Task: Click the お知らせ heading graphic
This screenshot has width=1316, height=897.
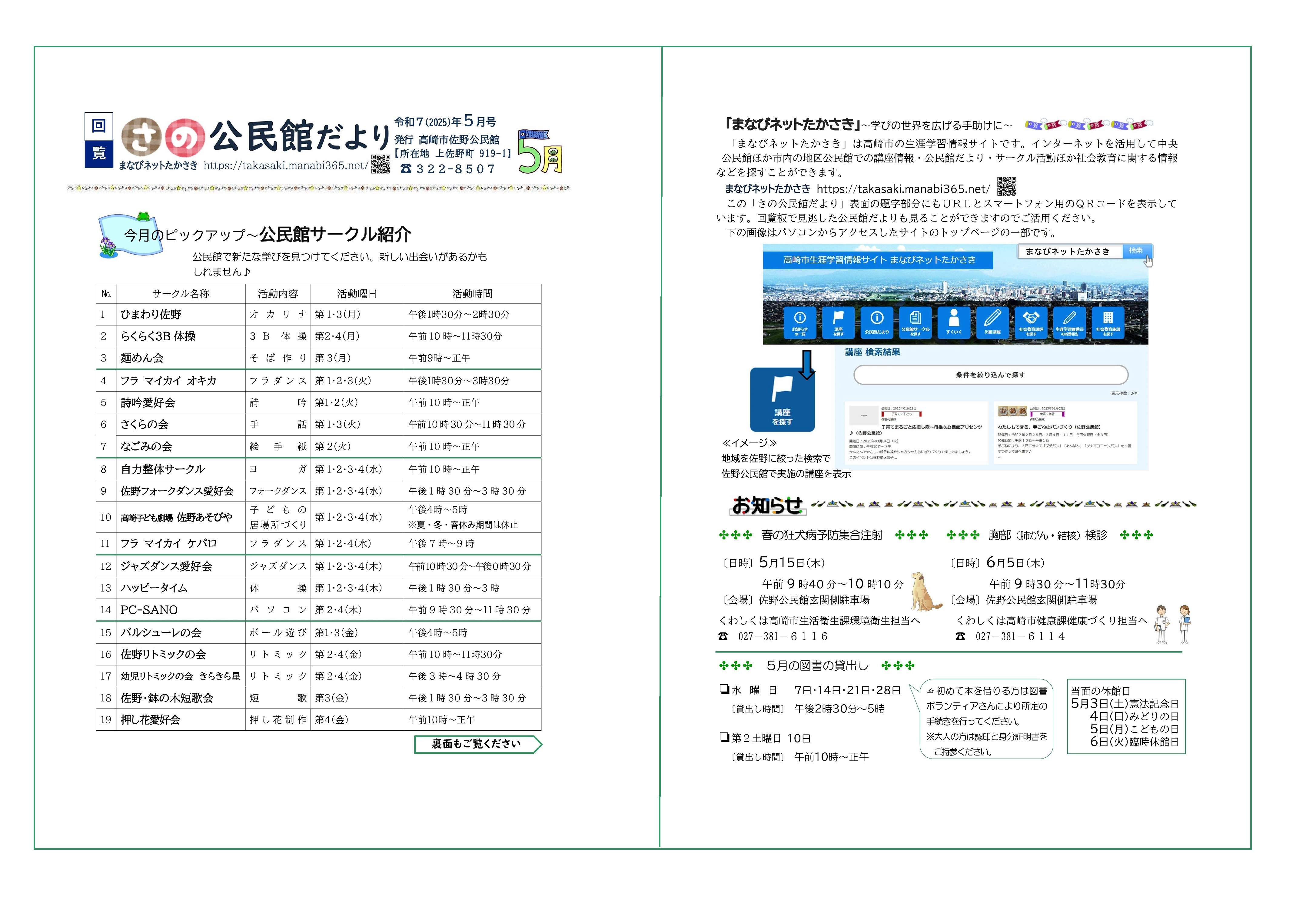Action: 768,505
